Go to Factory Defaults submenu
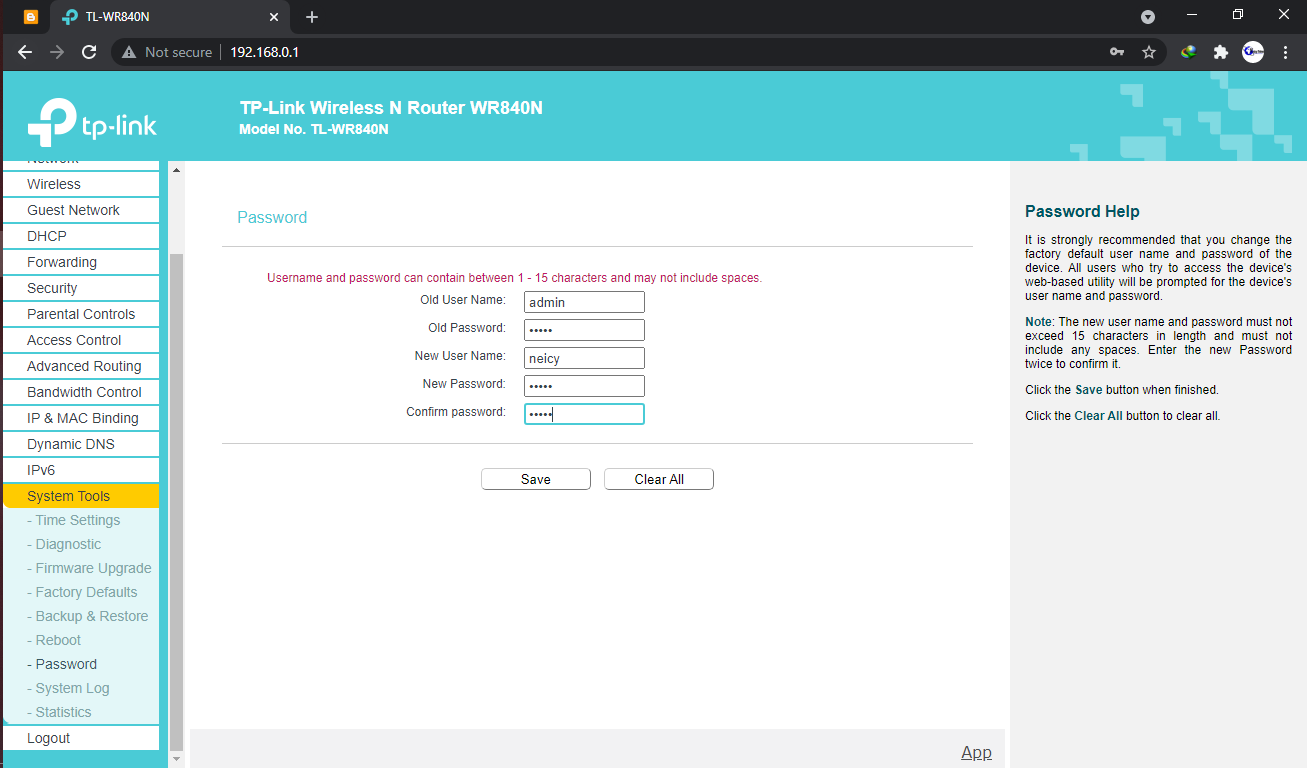The height and width of the screenshot is (768, 1307). 83,592
